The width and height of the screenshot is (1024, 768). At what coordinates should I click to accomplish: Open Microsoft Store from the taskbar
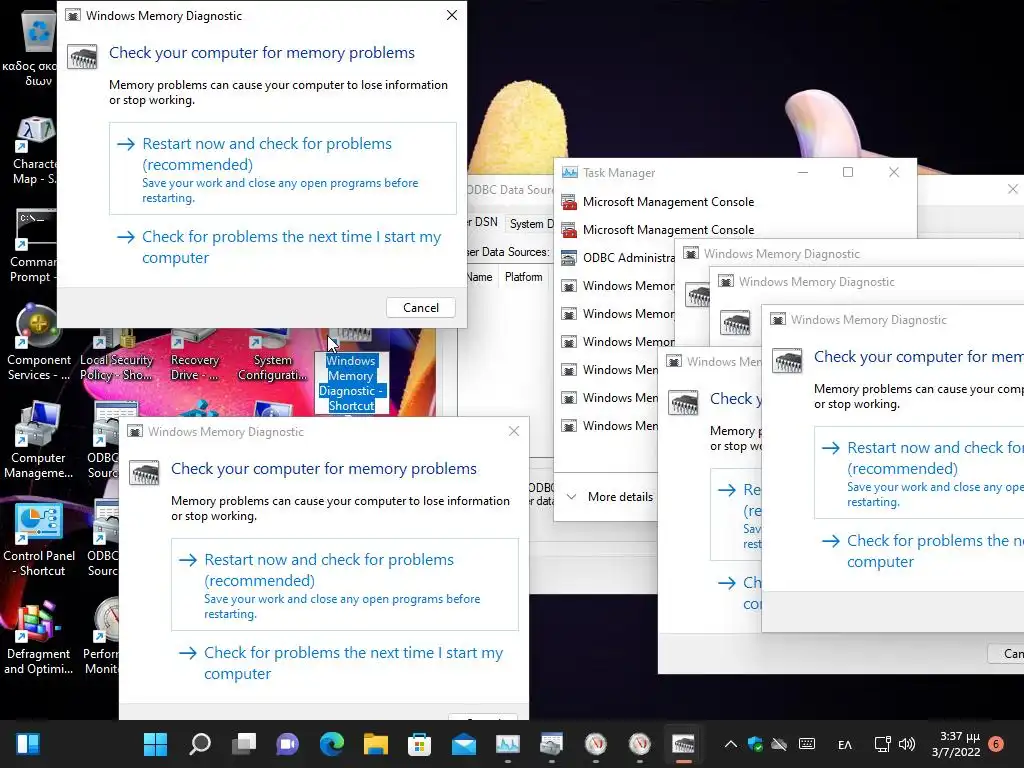click(419, 744)
